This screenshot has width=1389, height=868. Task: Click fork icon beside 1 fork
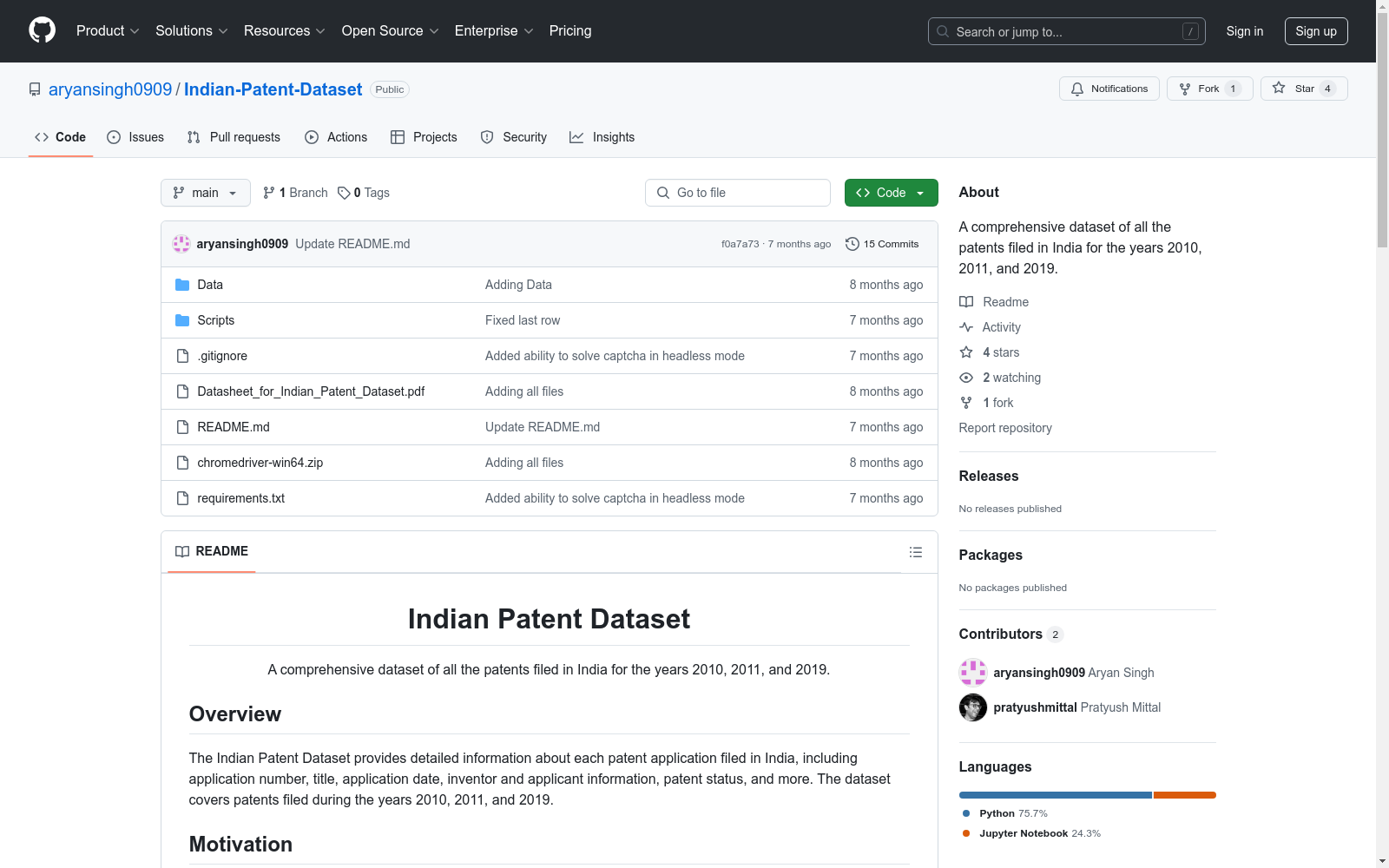[966, 403]
